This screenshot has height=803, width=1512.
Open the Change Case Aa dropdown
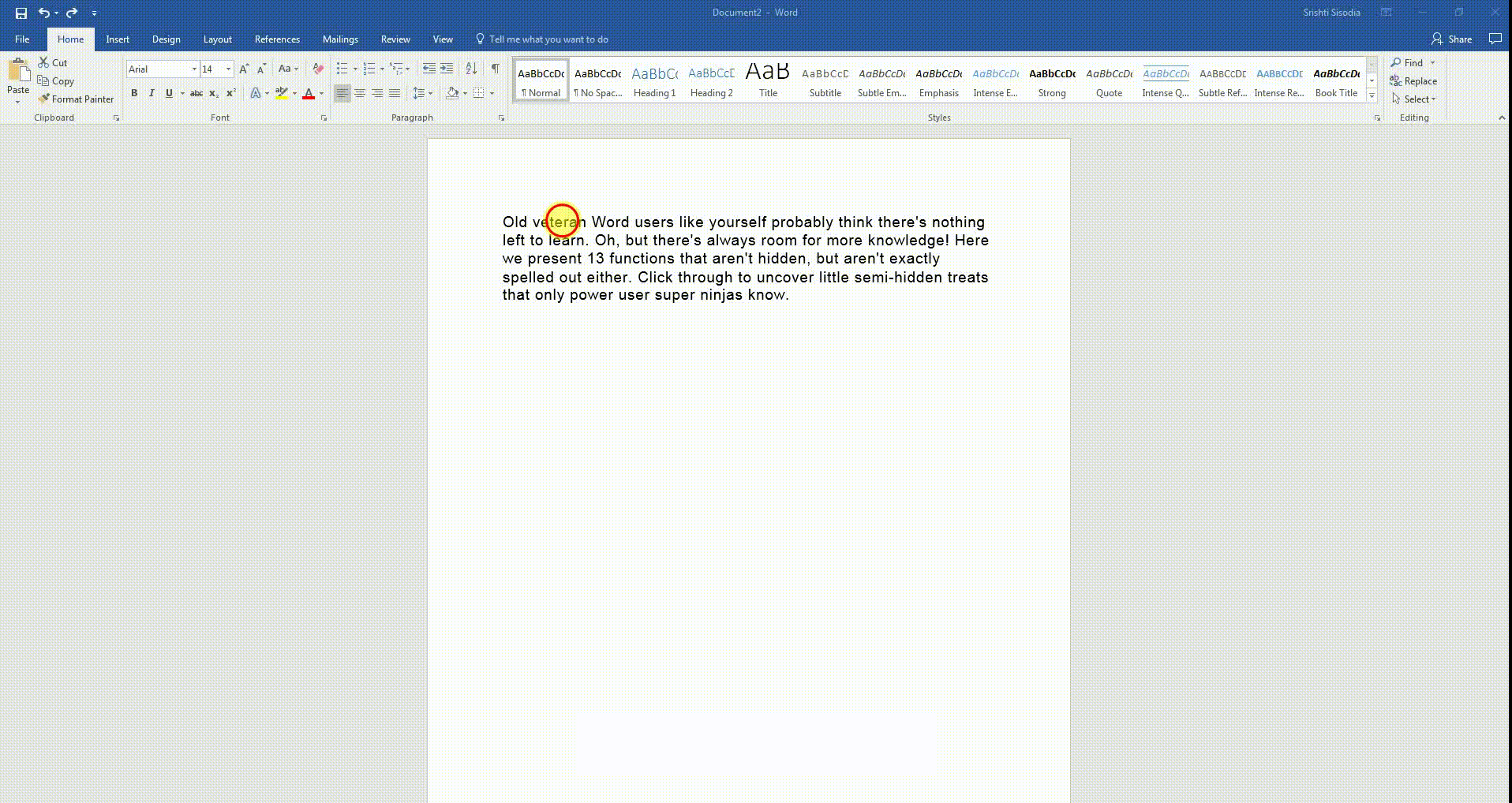click(x=289, y=69)
